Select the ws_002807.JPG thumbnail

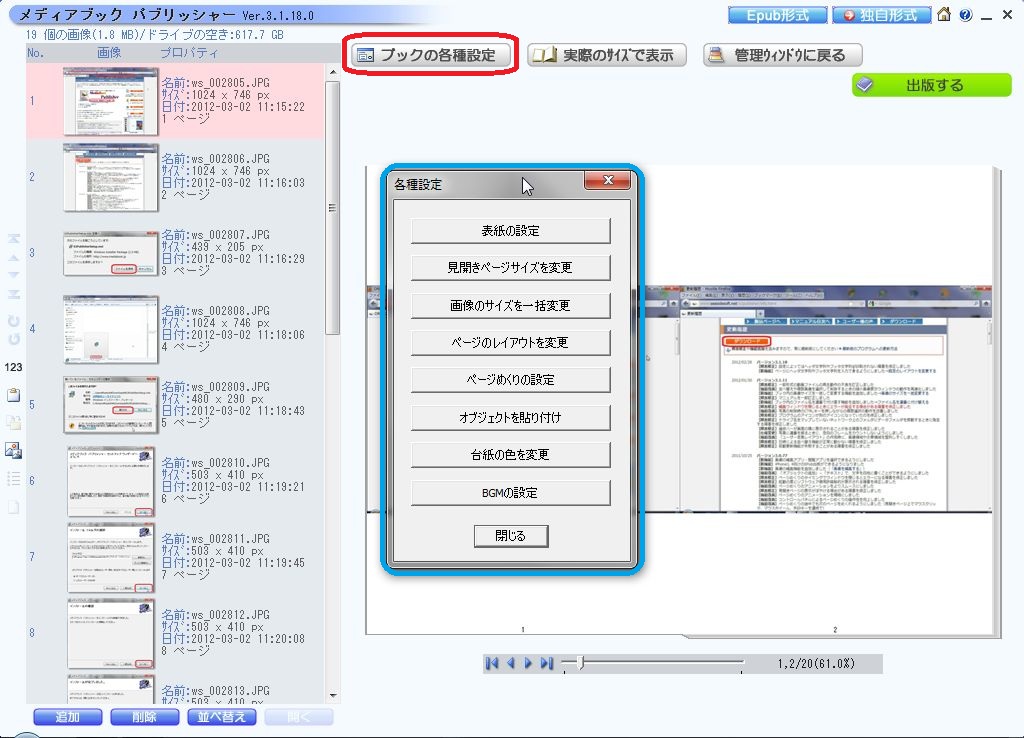109,253
